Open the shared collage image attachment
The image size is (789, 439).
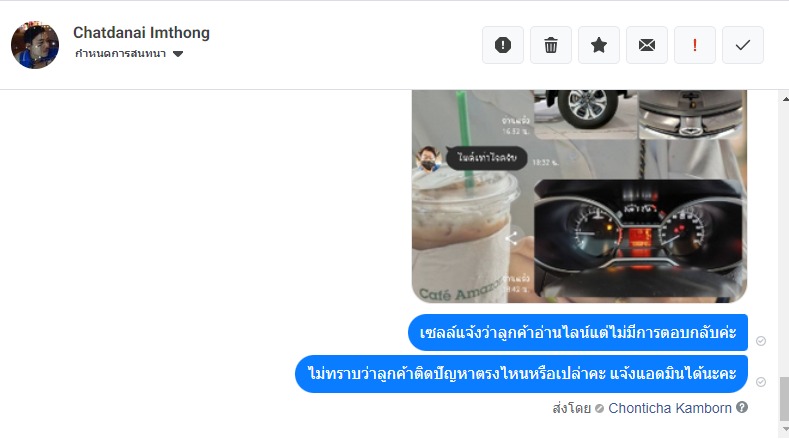579,196
